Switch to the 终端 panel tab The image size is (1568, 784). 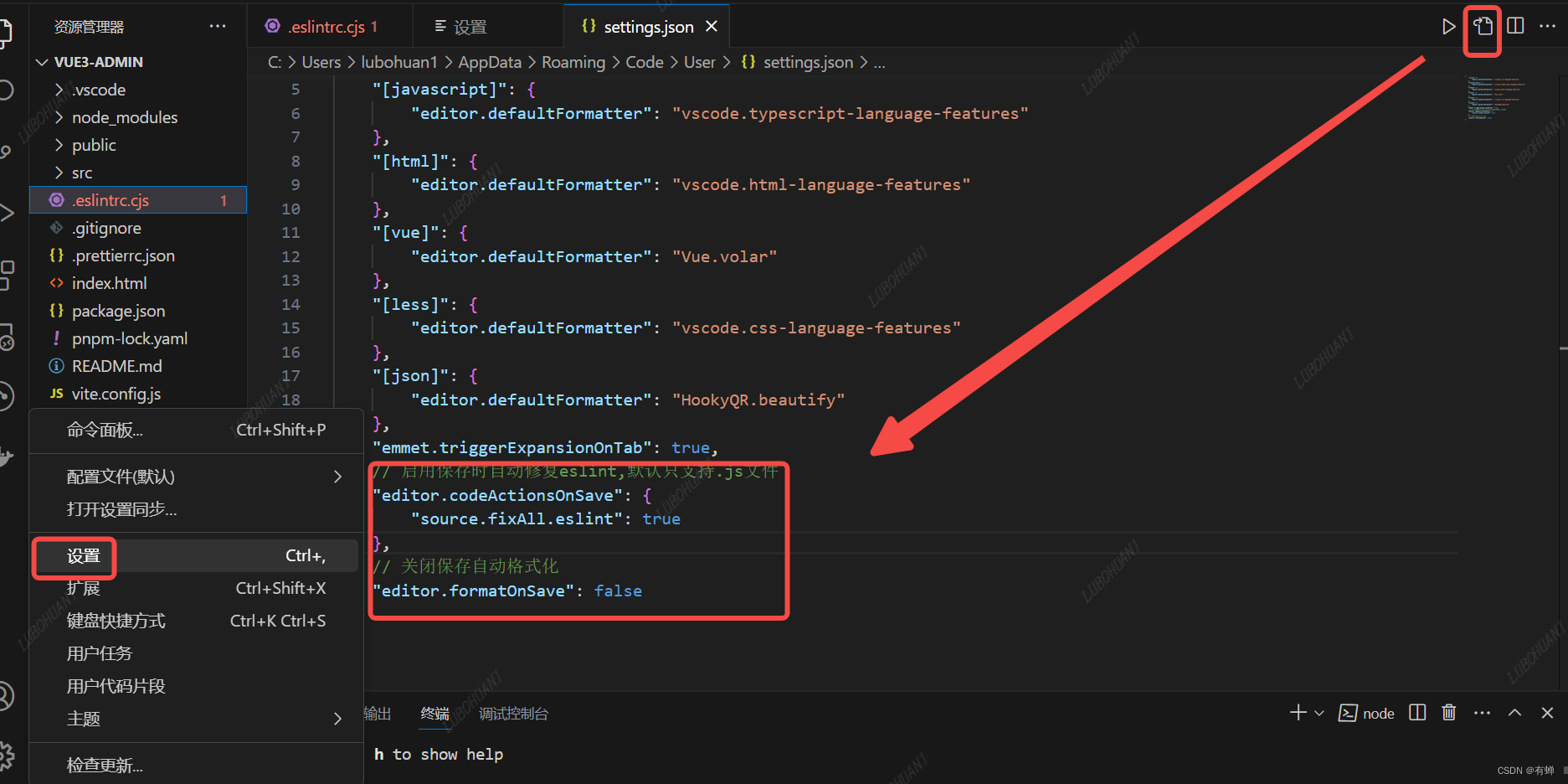(435, 714)
